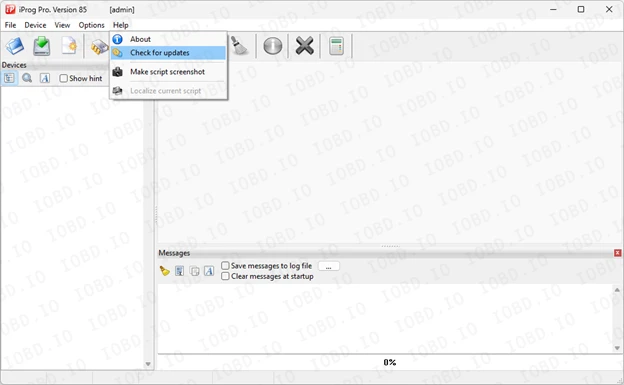Click the broom clear messages icon
Image resolution: width=624 pixels, height=385 pixels.
[164, 271]
